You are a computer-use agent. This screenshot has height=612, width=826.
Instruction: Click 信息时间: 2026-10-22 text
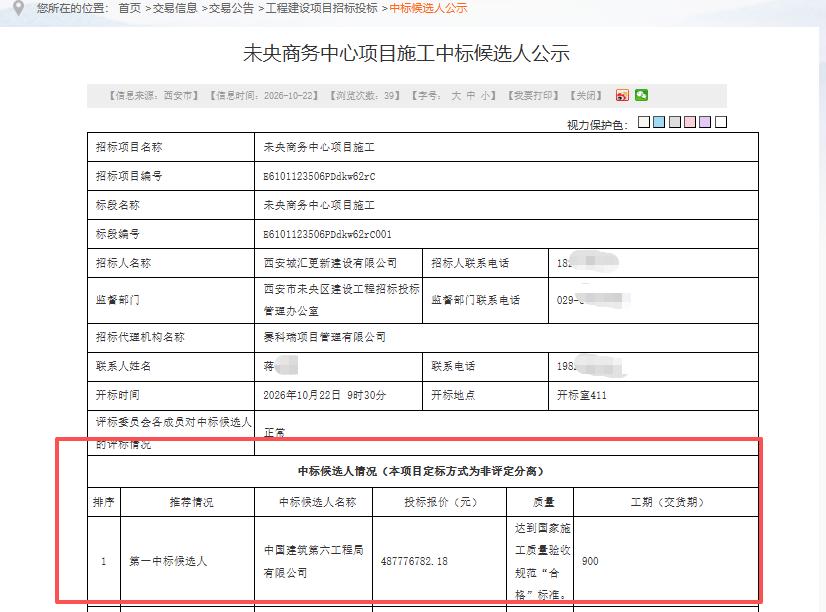point(264,95)
